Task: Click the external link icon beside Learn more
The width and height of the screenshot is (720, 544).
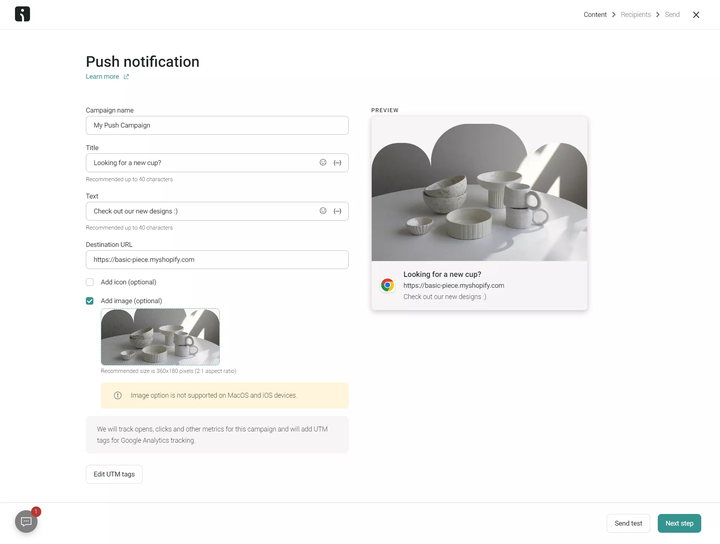Action: [x=126, y=77]
